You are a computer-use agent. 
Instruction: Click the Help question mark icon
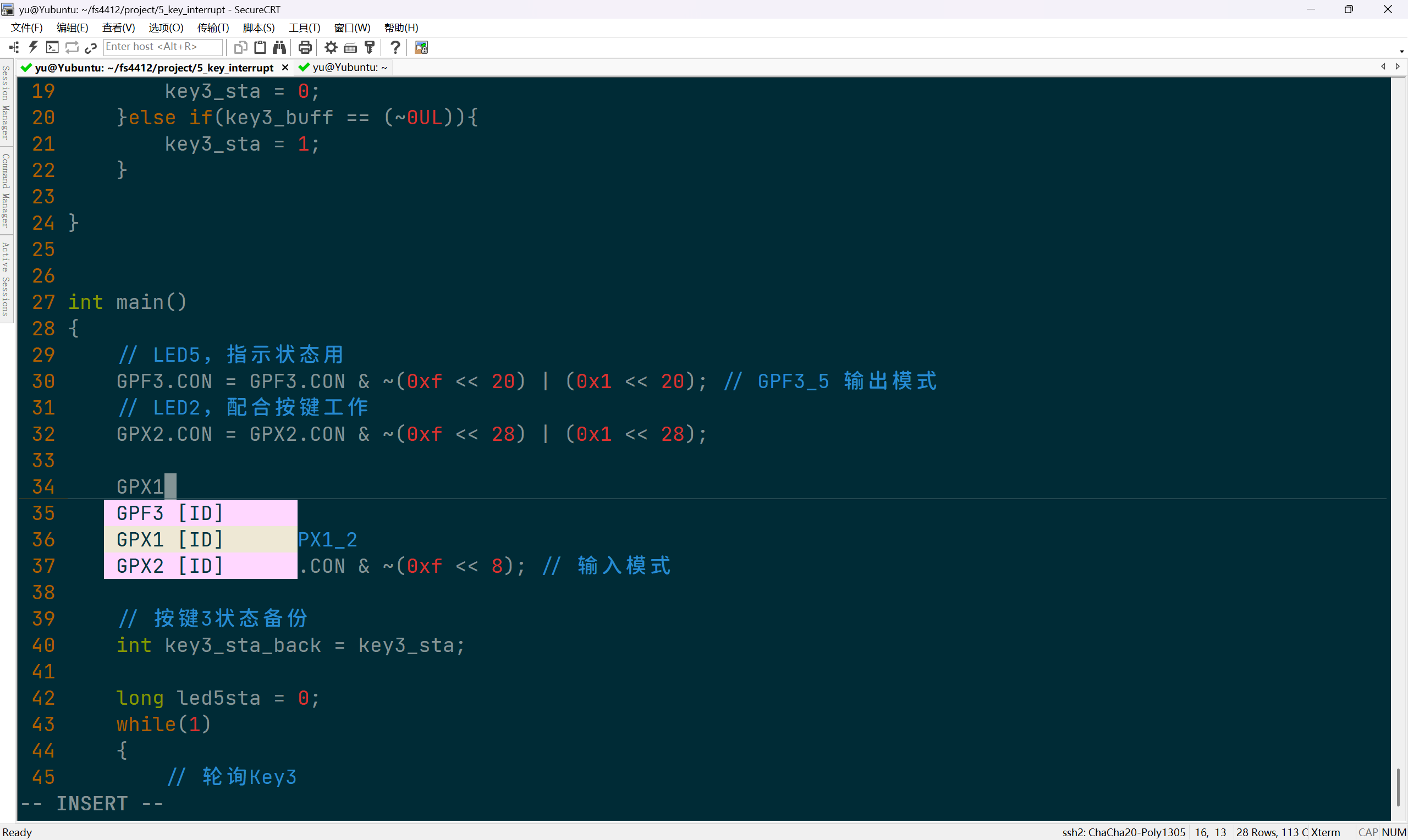coord(395,47)
